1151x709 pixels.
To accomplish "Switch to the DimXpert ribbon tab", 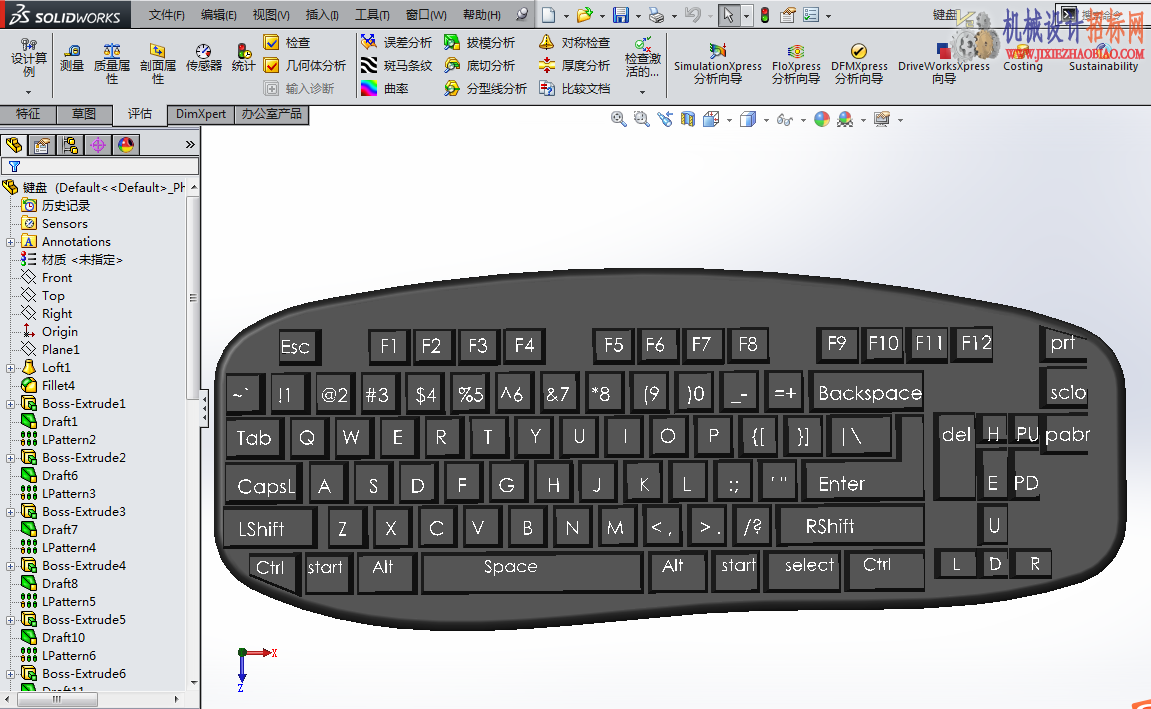I will tap(200, 114).
